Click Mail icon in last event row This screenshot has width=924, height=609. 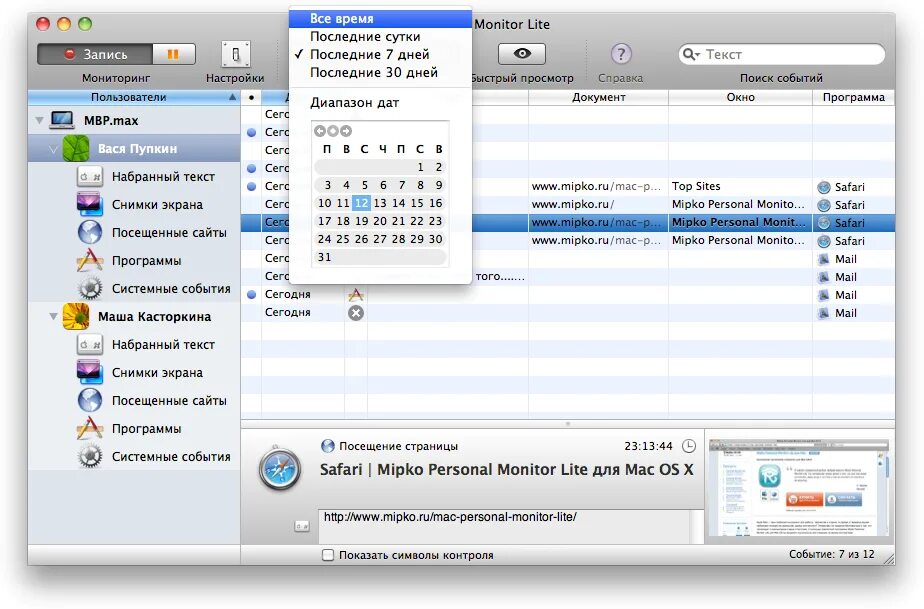(824, 313)
